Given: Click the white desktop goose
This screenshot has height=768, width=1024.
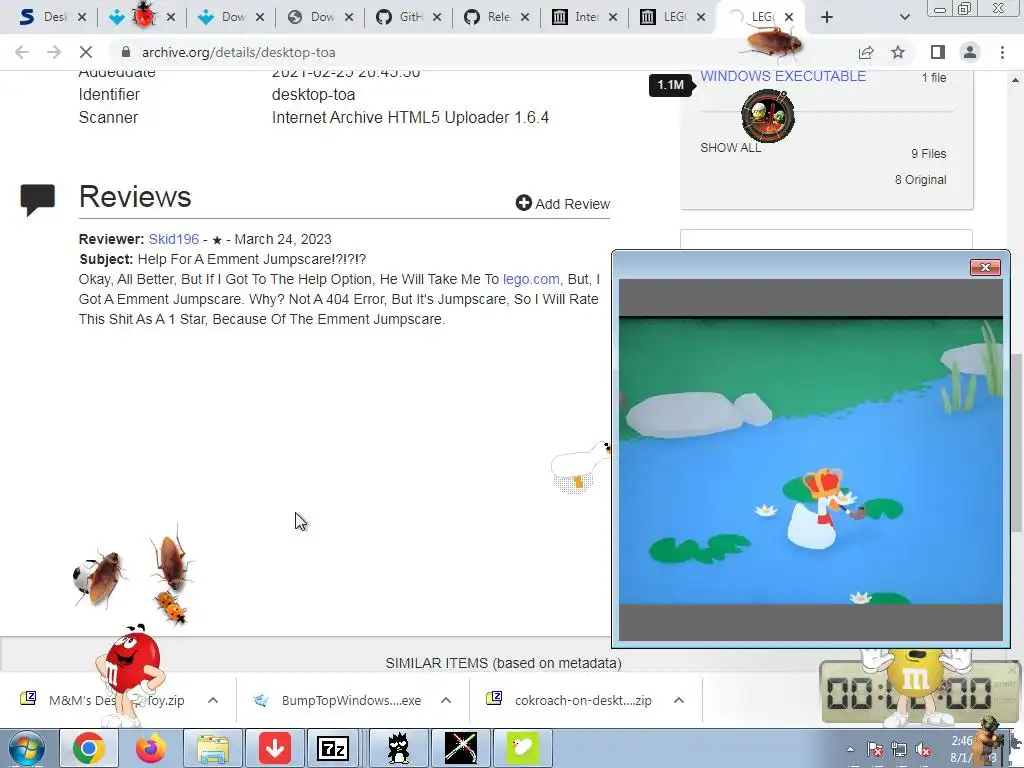Looking at the screenshot, I should point(580,467).
